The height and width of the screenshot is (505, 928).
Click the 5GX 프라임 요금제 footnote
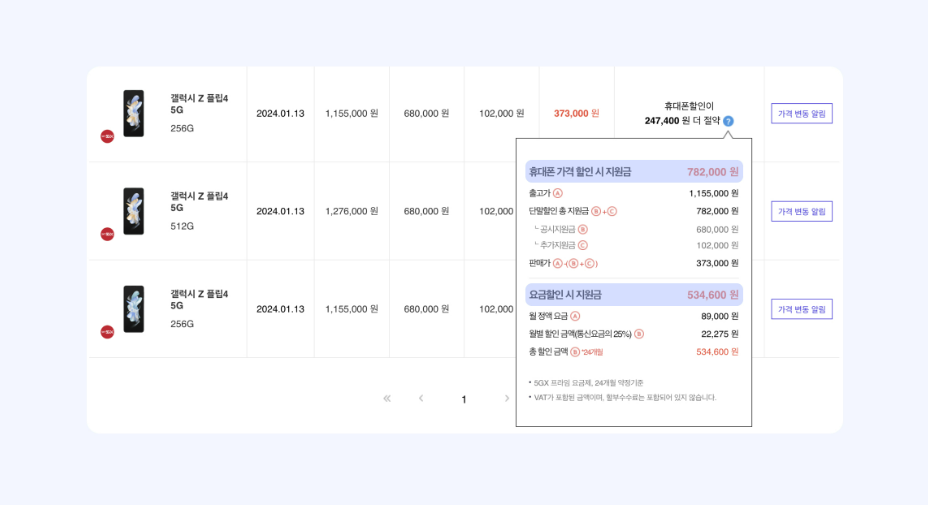click(x=586, y=383)
